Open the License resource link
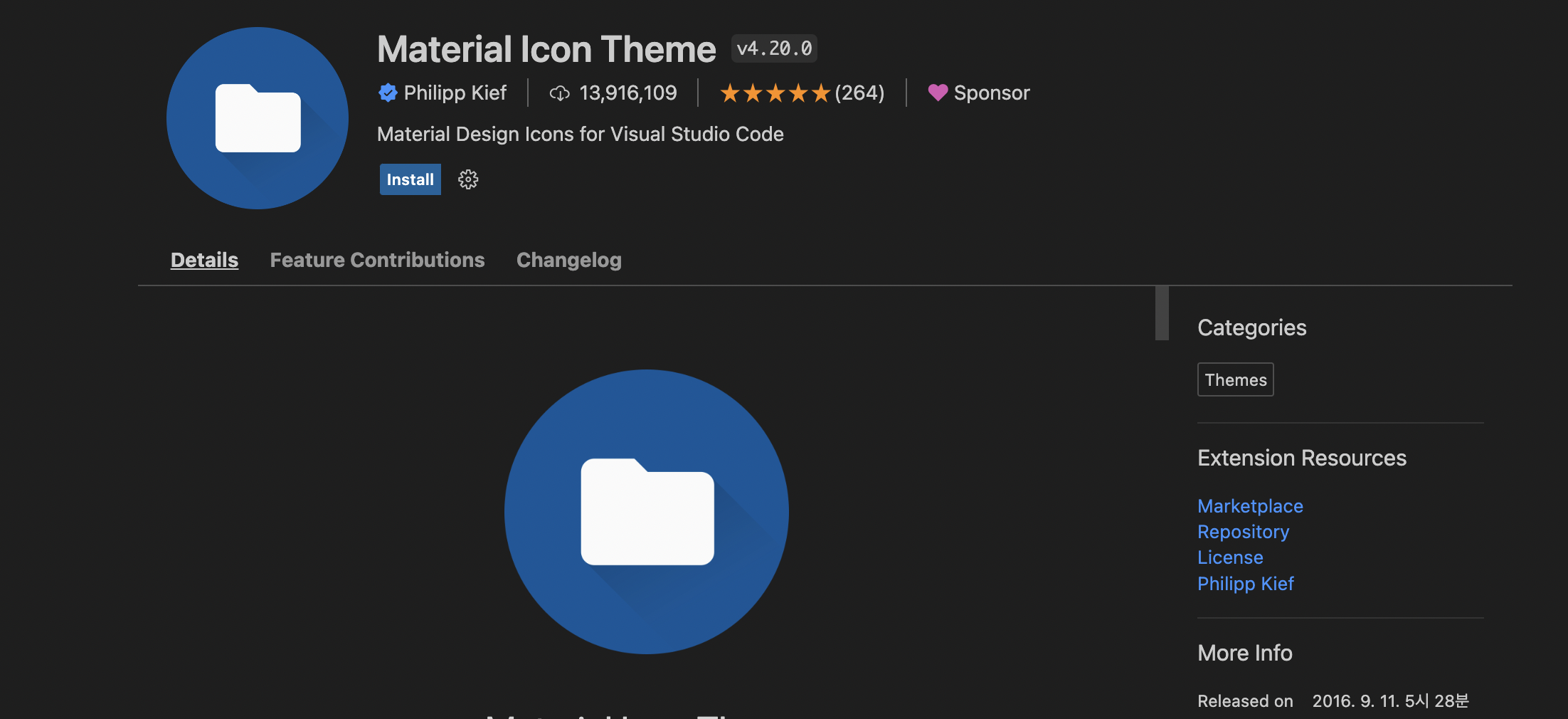This screenshot has height=719, width=1568. pos(1231,557)
